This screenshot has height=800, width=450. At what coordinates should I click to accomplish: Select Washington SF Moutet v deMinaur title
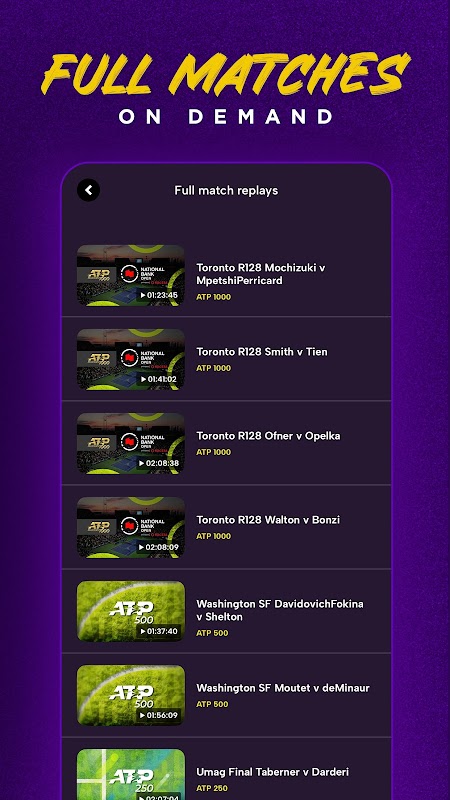pyautogui.click(x=283, y=688)
